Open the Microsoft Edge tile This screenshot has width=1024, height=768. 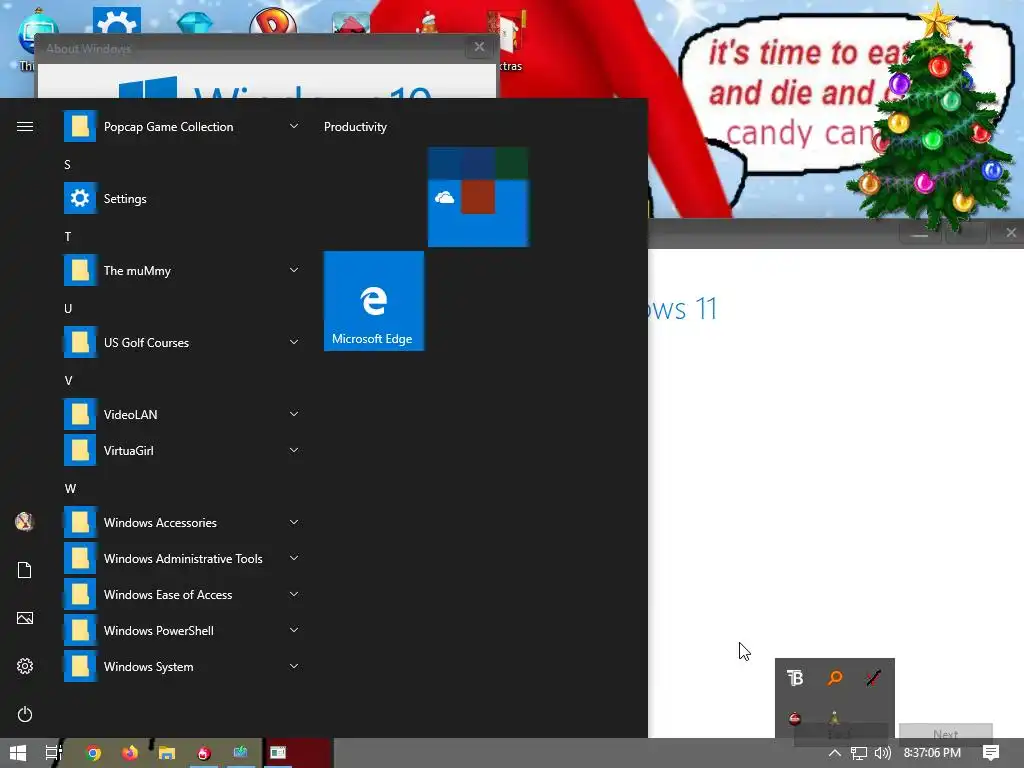click(374, 301)
